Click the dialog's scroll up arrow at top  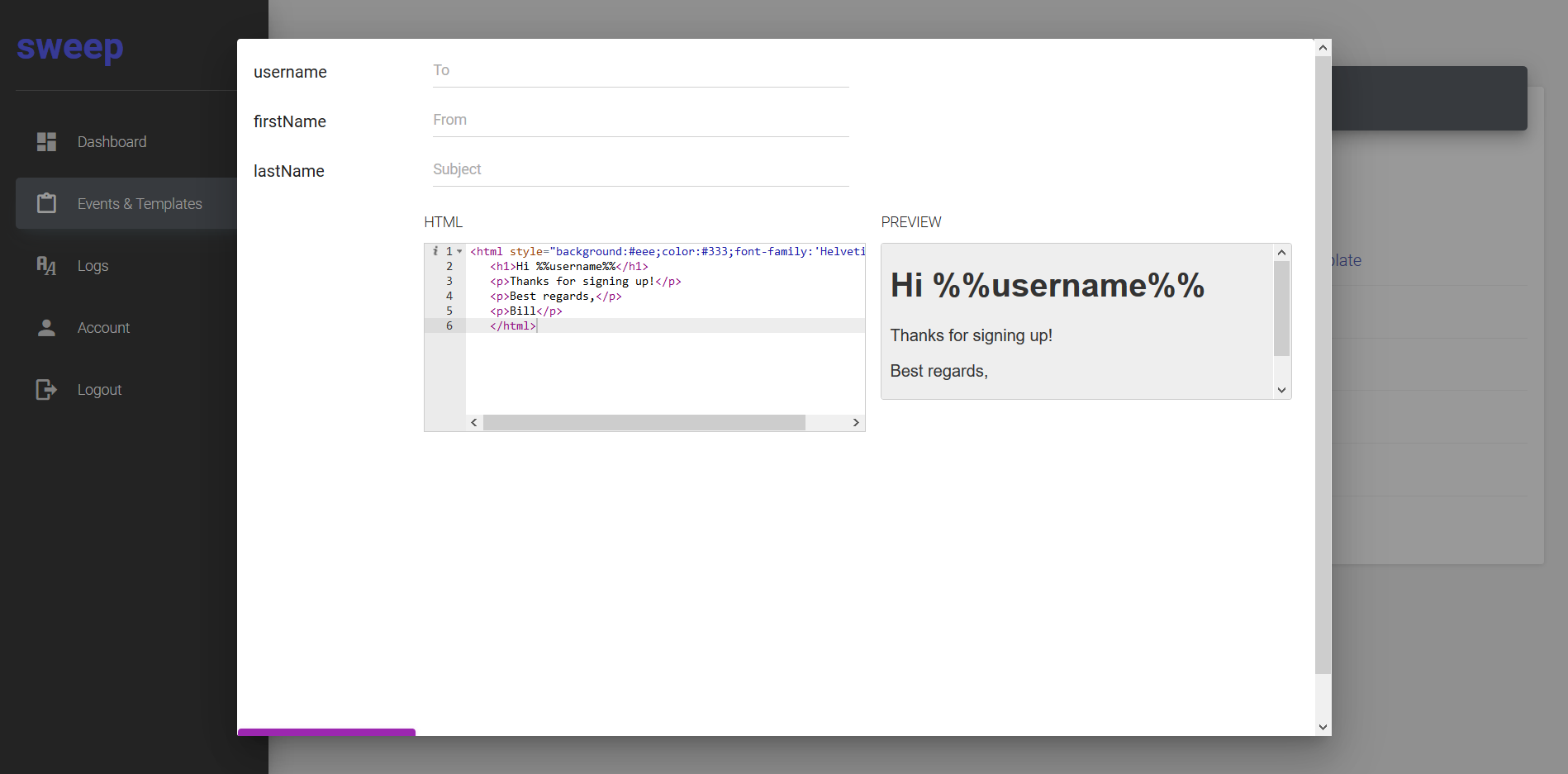pos(1323,48)
